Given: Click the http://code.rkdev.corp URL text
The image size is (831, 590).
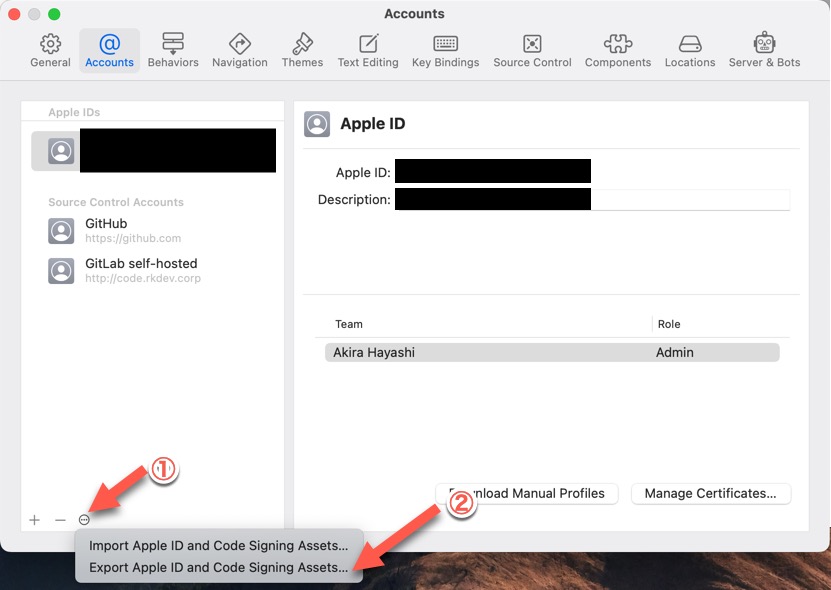Looking at the screenshot, I should point(143,278).
